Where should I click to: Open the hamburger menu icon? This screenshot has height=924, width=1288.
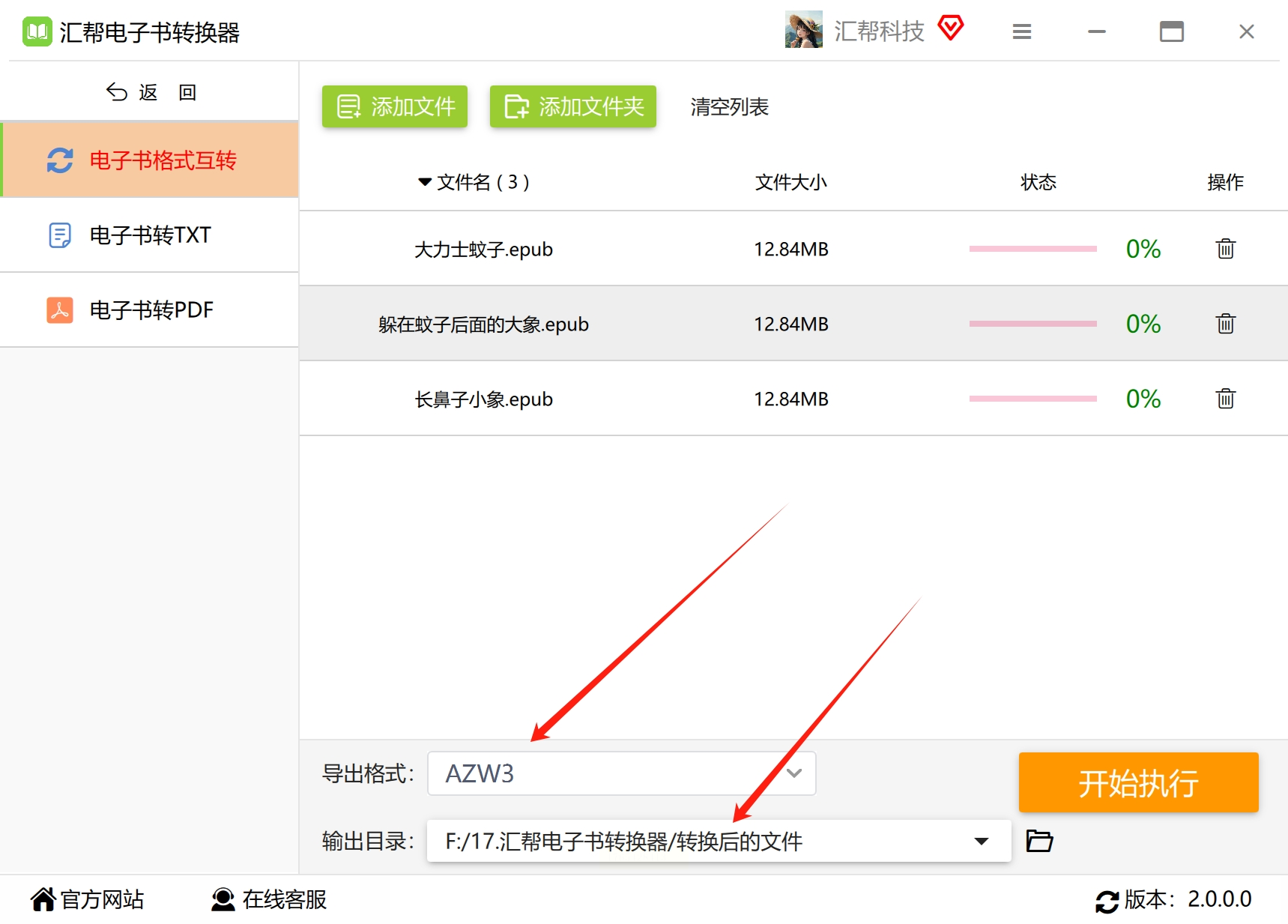[x=1022, y=31]
